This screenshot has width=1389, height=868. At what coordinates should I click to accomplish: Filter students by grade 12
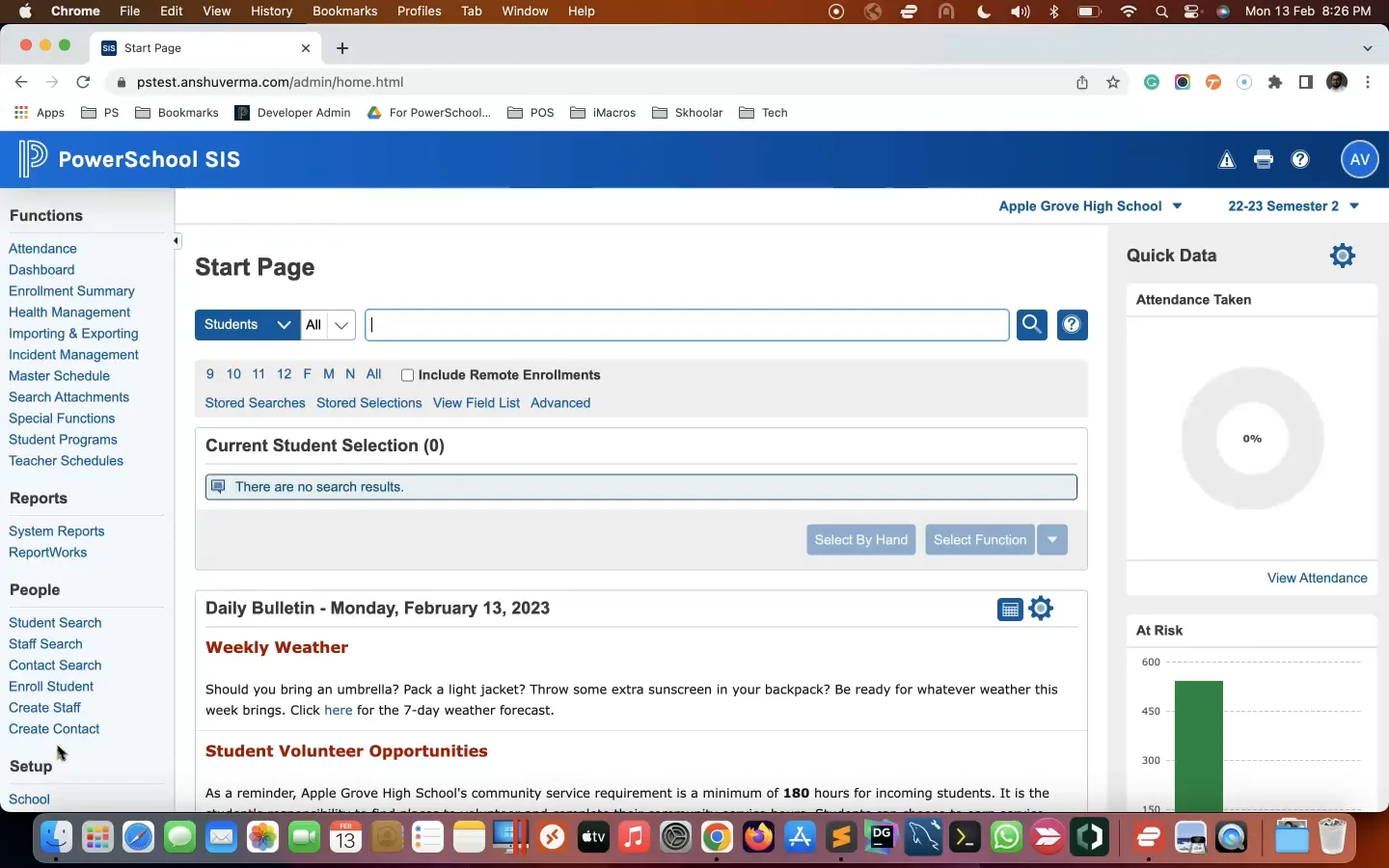284,374
